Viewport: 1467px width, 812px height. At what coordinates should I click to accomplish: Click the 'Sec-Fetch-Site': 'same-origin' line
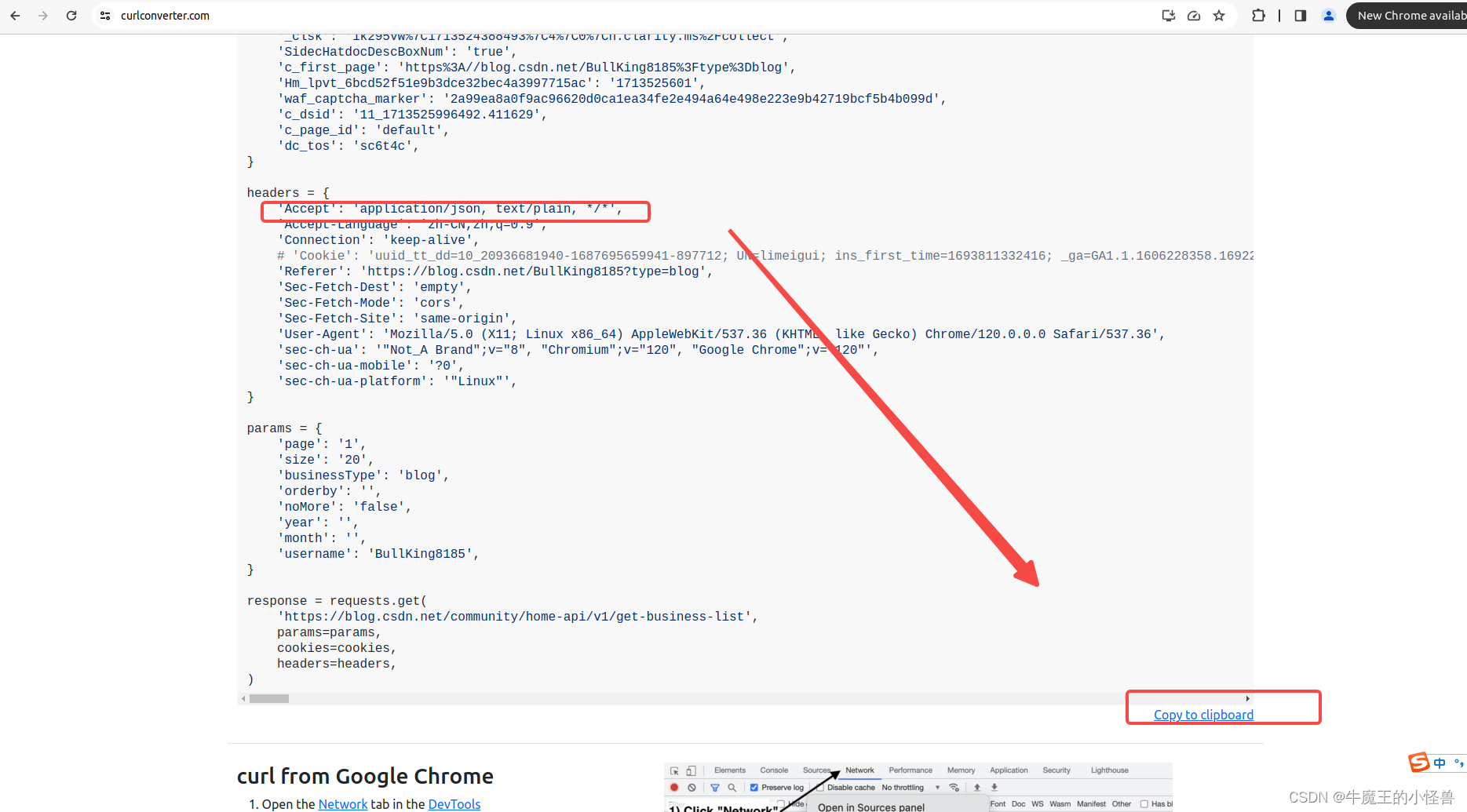397,319
